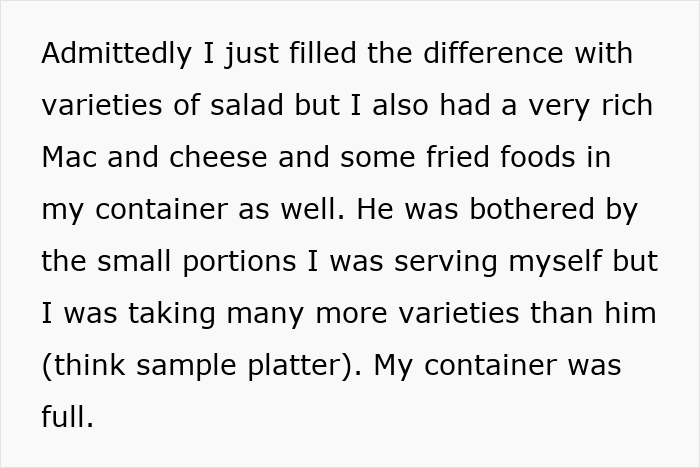This screenshot has width=700, height=468.
Task: Click the word "platter)." in the text
Action: click(305, 366)
